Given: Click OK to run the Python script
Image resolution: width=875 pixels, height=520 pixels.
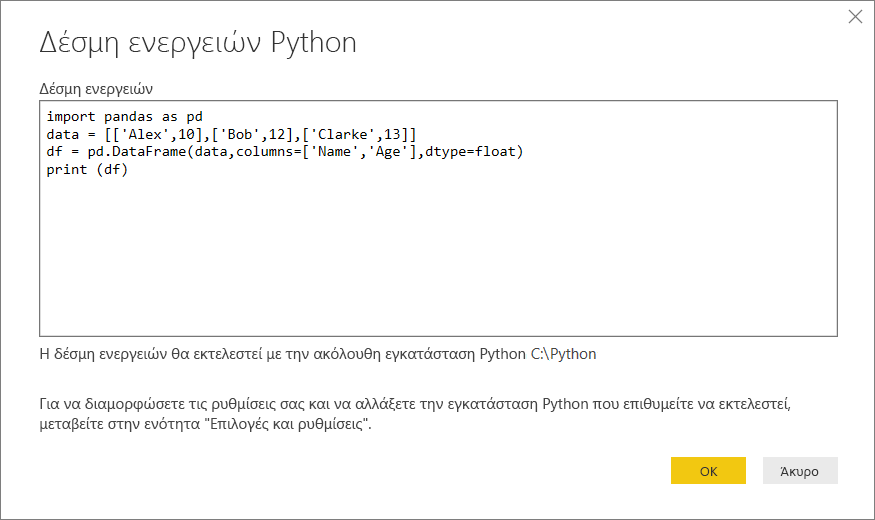Looking at the screenshot, I should 708,470.
